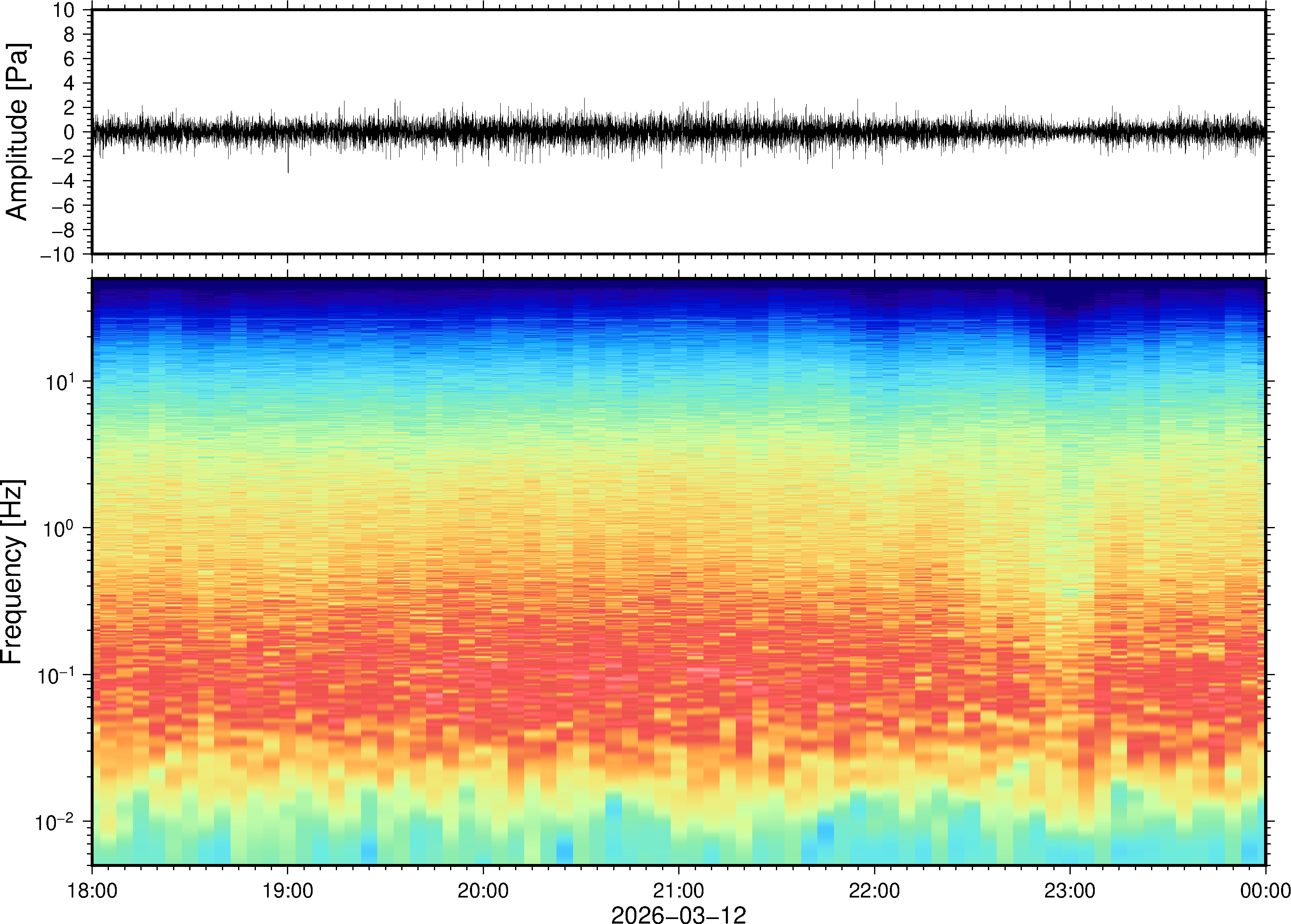Click the 18:00 time axis label
The width and height of the screenshot is (1291, 924).
point(92,890)
